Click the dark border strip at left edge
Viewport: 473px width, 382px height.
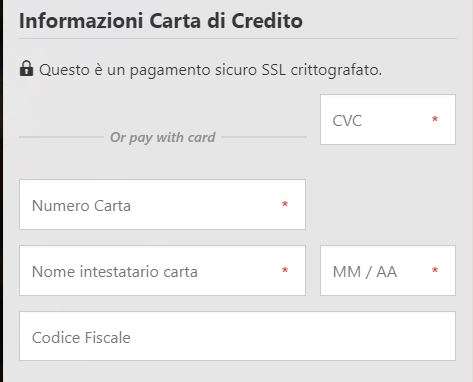(x=1, y=191)
